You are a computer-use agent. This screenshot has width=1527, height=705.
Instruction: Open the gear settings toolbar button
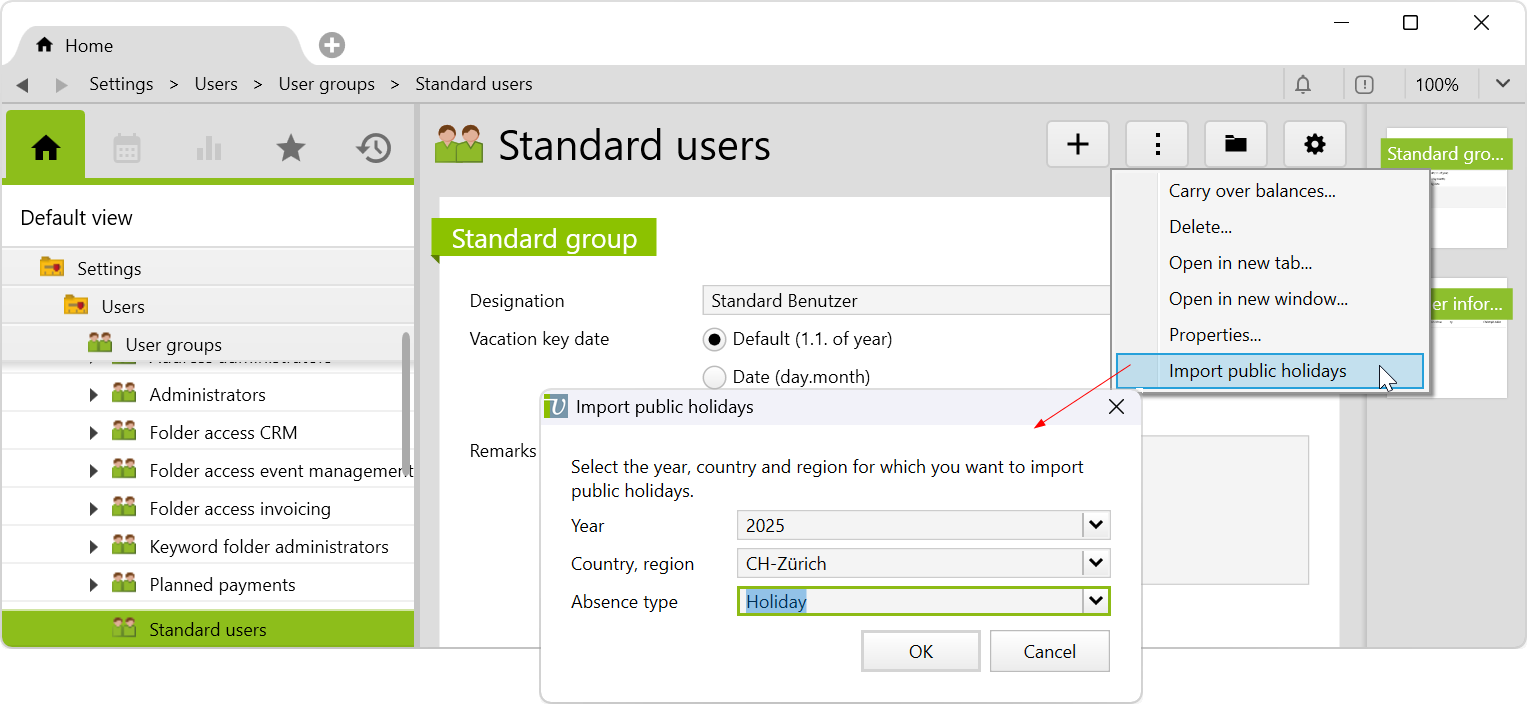tap(1314, 145)
